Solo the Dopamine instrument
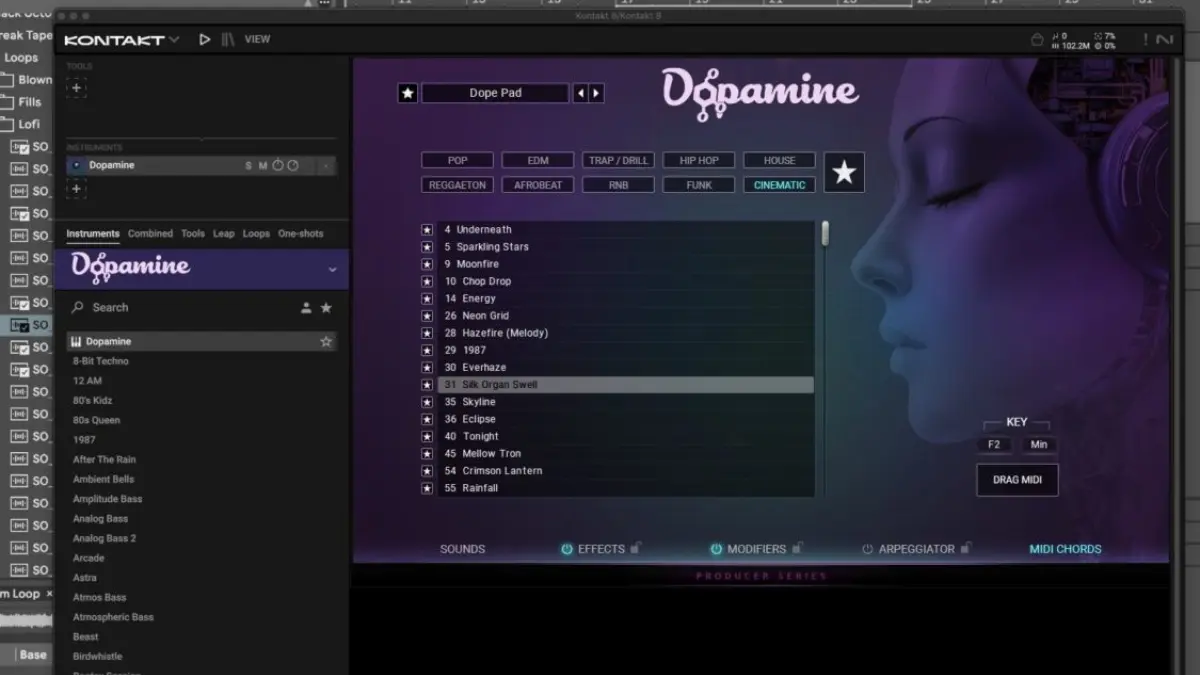Image resolution: width=1200 pixels, height=675 pixels. pyautogui.click(x=249, y=166)
